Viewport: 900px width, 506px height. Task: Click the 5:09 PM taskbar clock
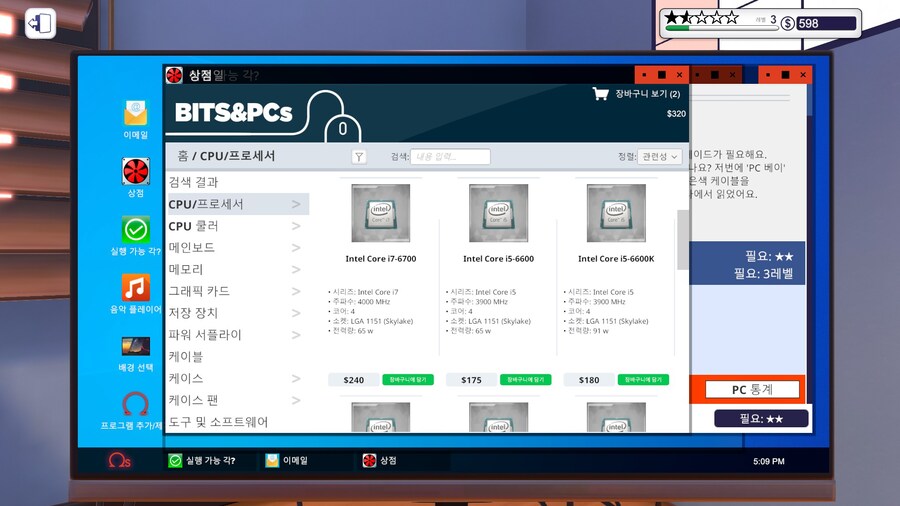pyautogui.click(x=769, y=461)
